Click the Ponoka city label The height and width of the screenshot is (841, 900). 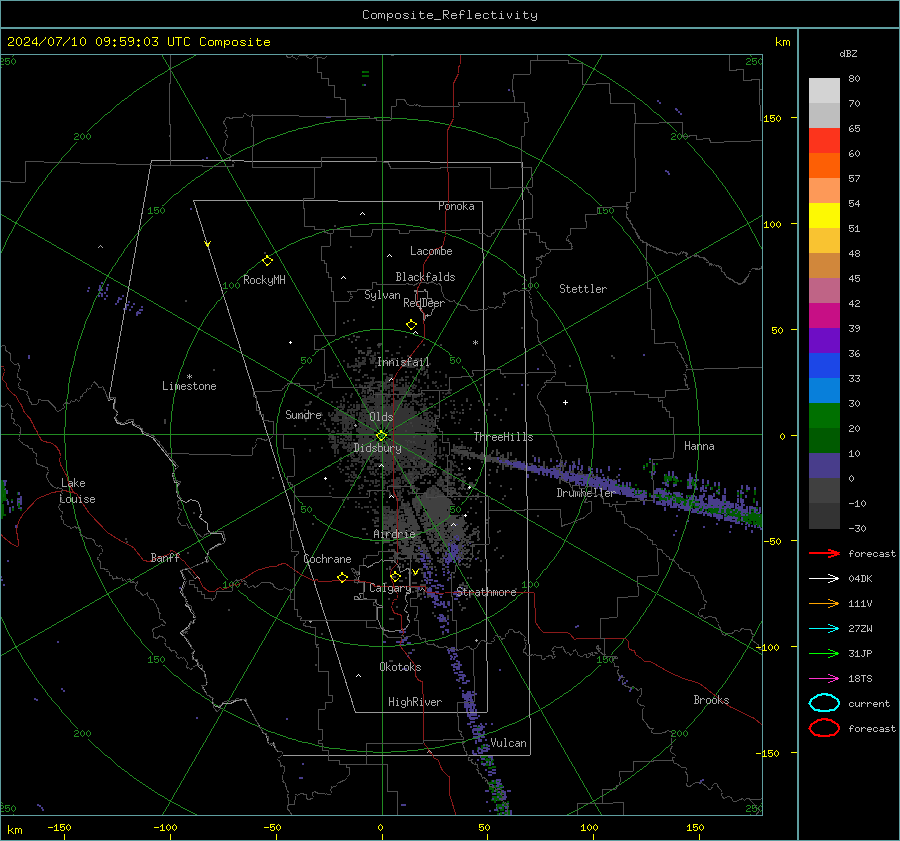pos(456,206)
